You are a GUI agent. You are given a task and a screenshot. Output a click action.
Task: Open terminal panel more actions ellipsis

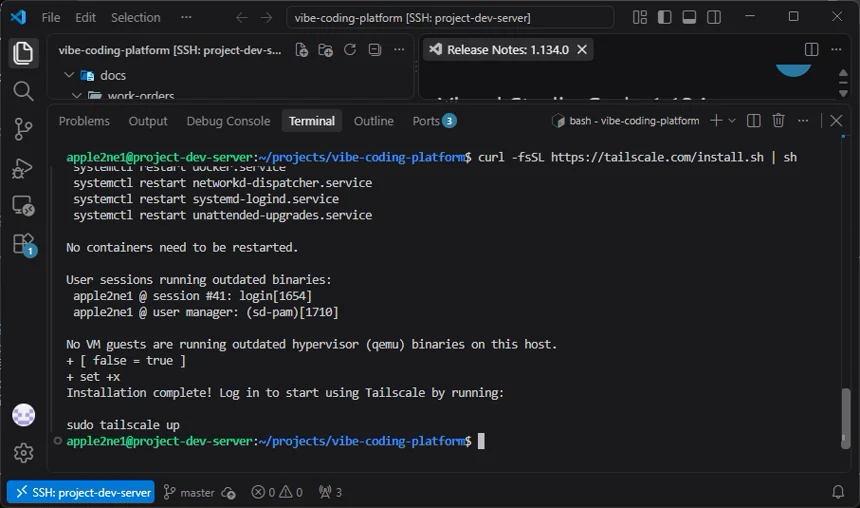(803, 121)
